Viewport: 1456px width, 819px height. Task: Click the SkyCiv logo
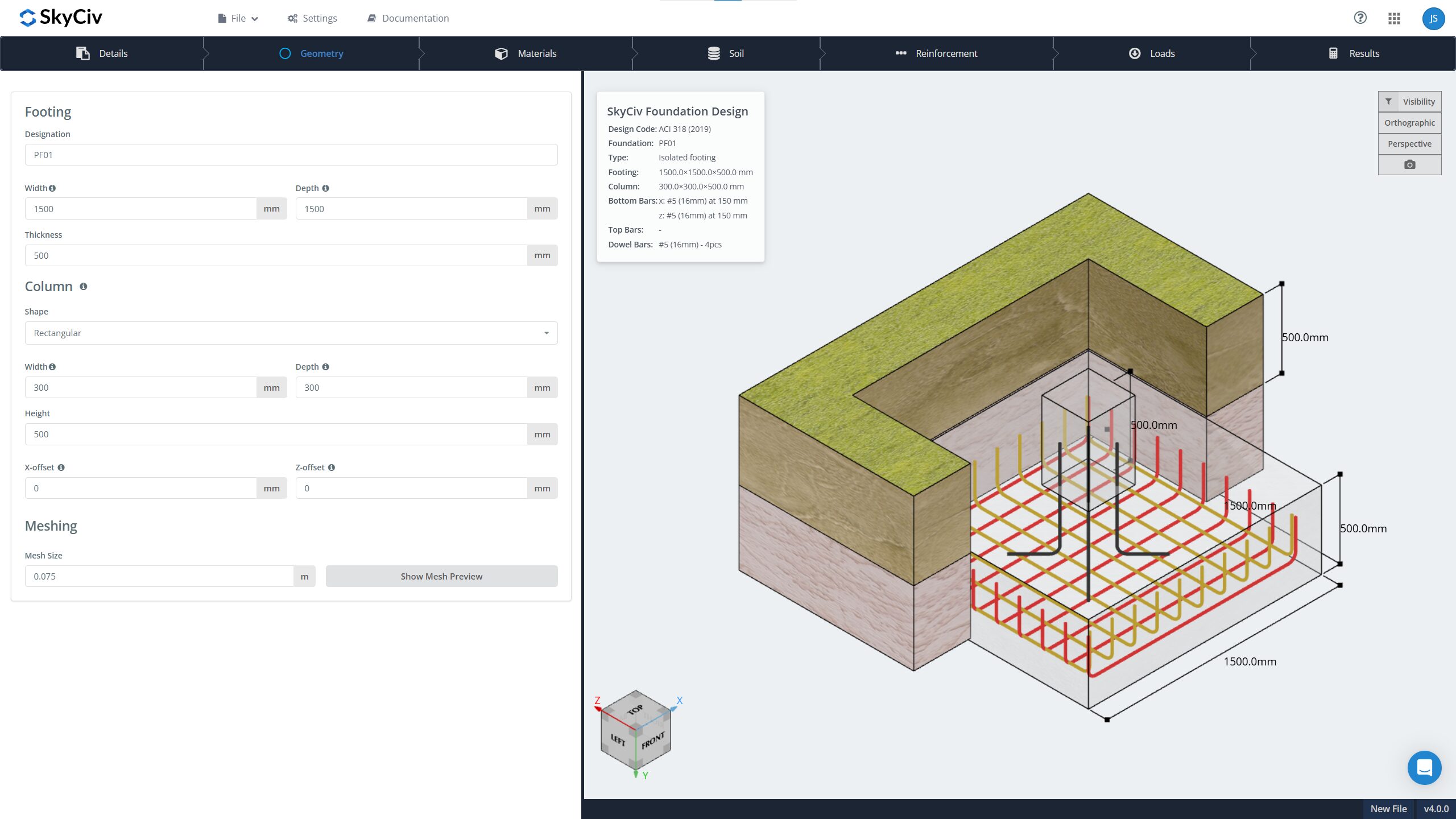coord(61,18)
